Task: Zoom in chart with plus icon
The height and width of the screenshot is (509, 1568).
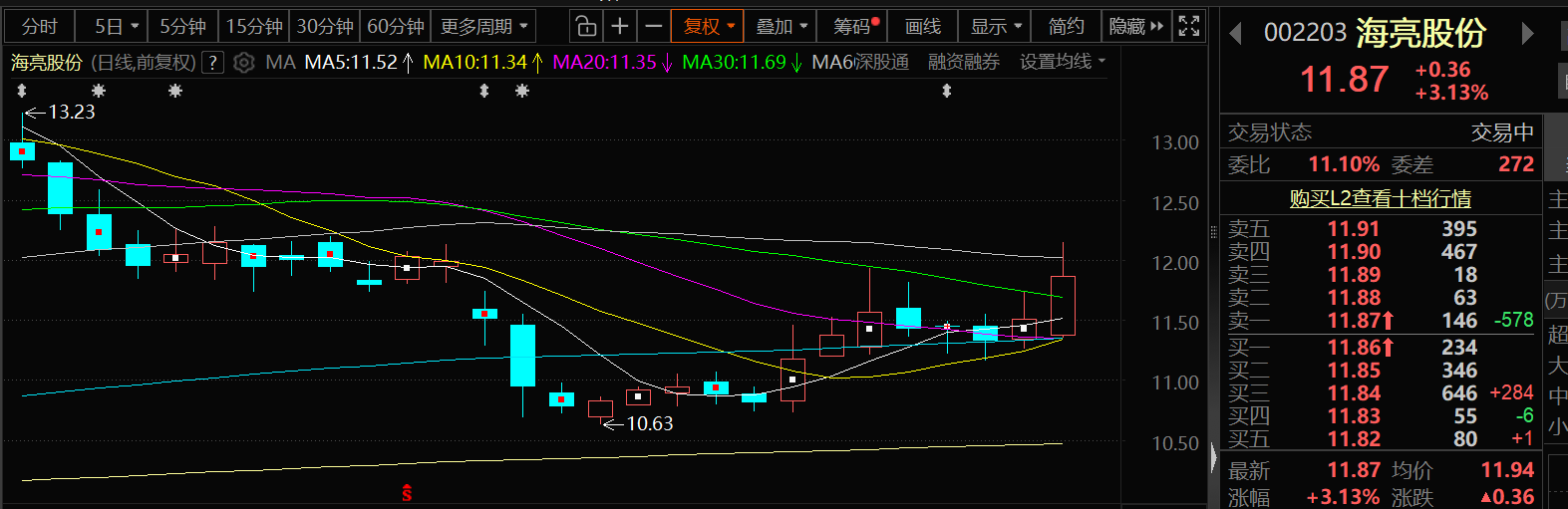Action: (x=620, y=26)
